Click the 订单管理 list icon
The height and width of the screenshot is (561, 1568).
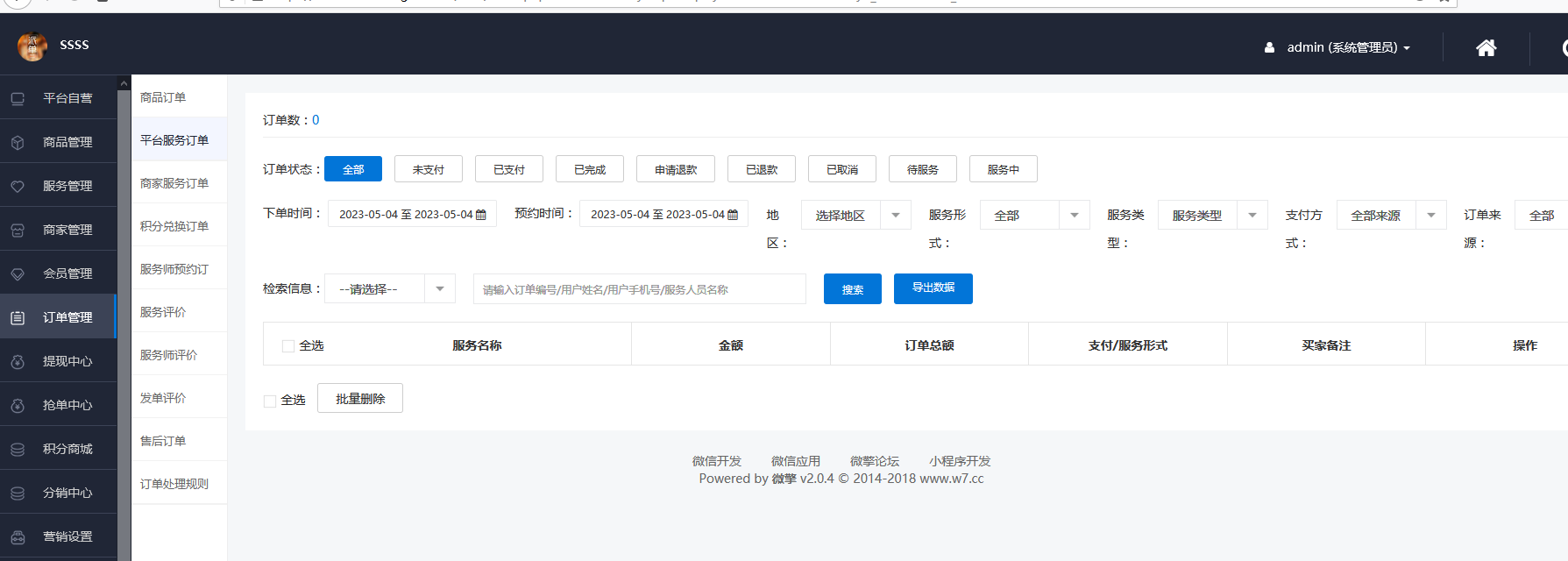(x=18, y=318)
